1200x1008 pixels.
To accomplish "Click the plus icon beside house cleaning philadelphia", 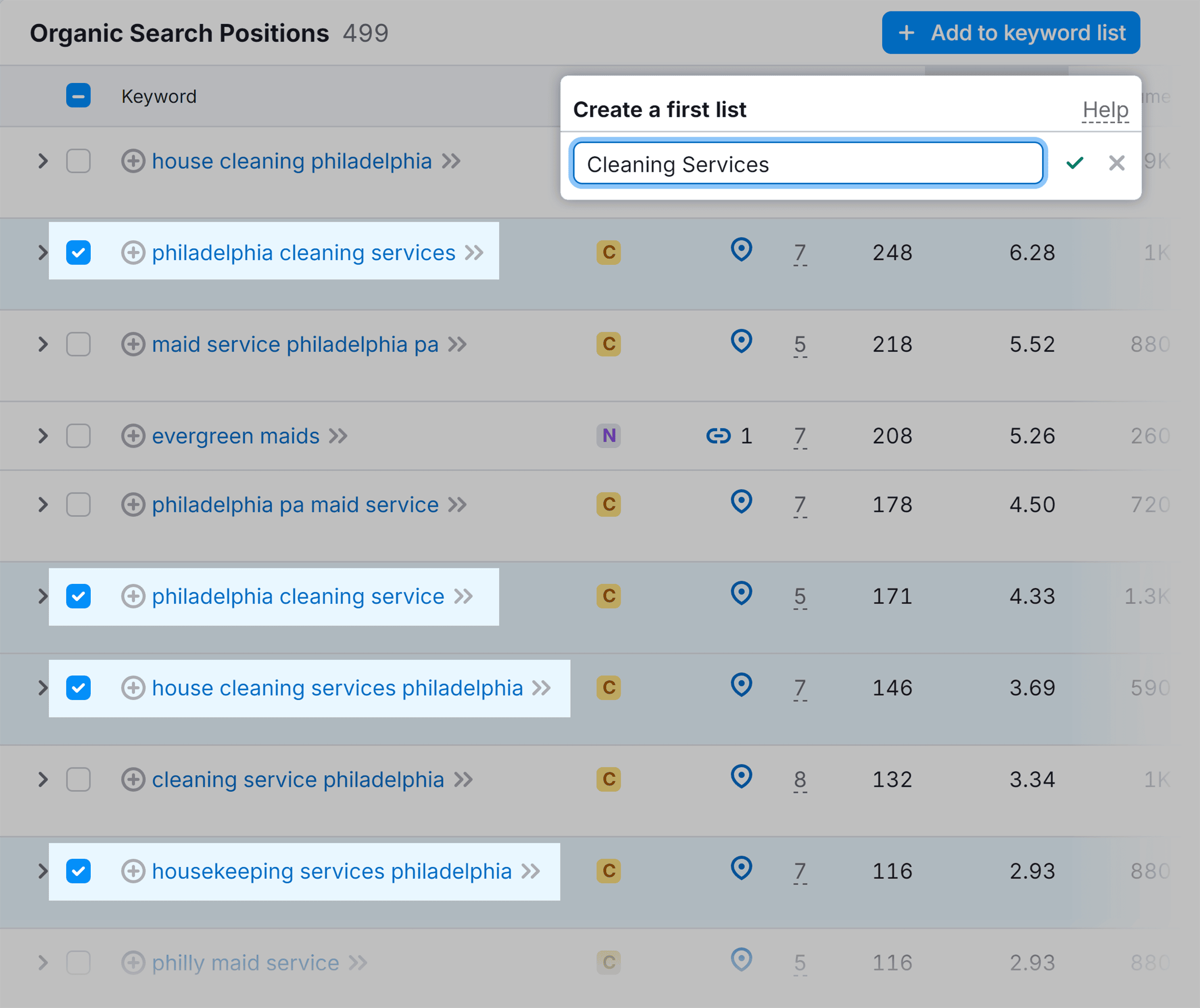I will pos(133,161).
